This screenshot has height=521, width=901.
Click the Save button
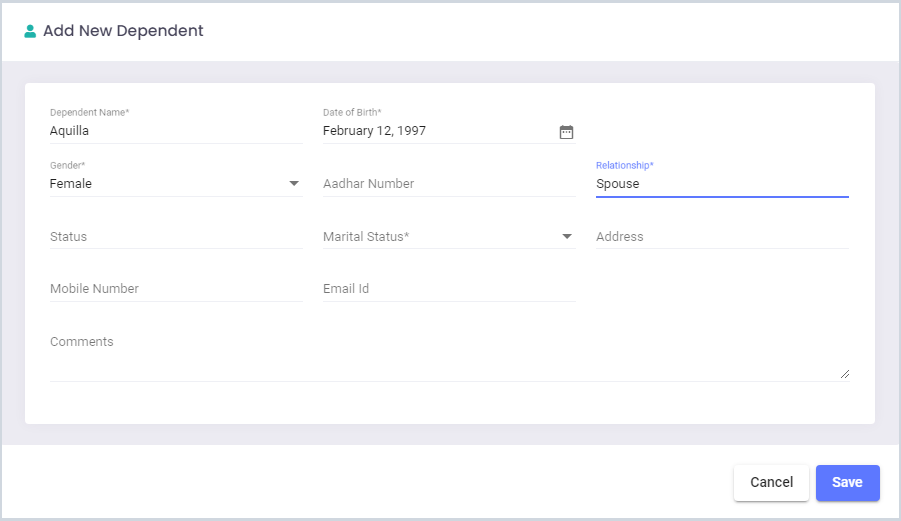[x=848, y=483]
